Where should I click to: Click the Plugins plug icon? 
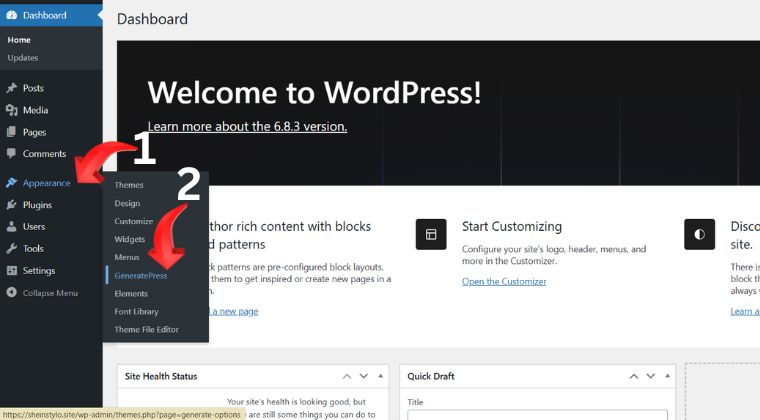pyautogui.click(x=12, y=205)
